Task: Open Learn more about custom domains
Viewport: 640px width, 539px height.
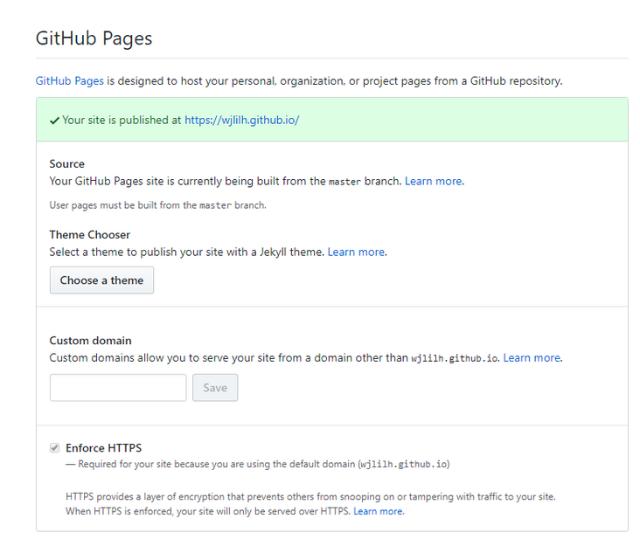Action: tap(532, 358)
